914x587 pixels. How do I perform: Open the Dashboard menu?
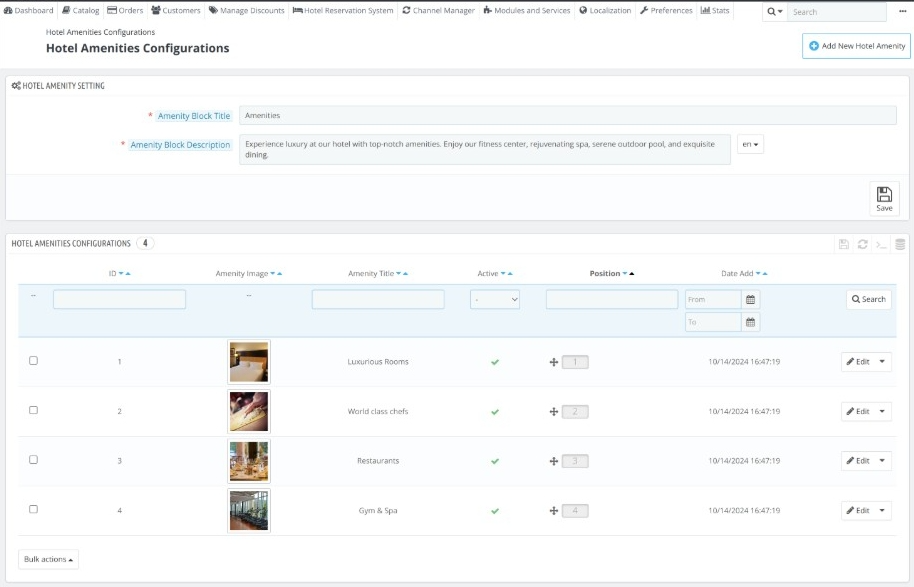[x=29, y=10]
